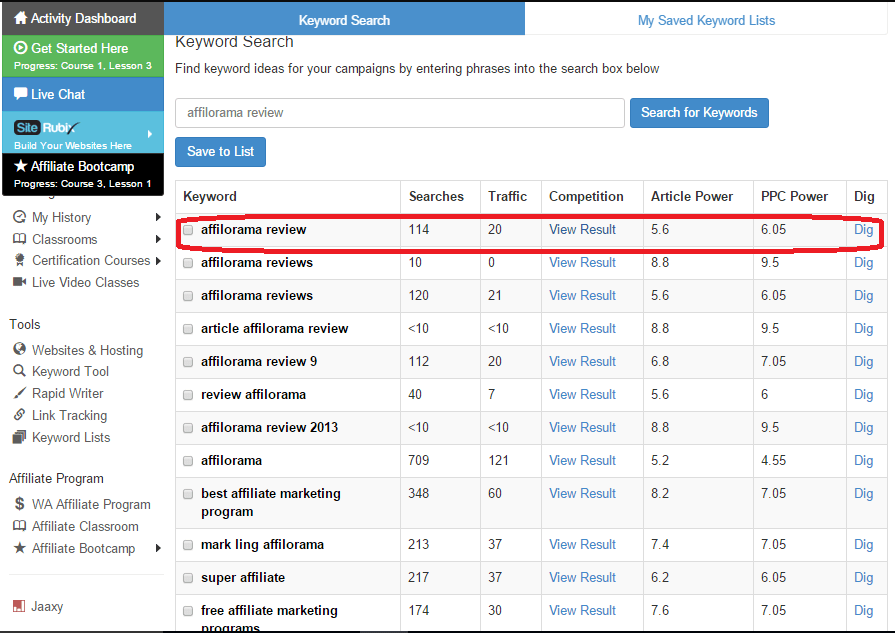Click the Searches column header
Screen dimensions: 895x633
point(436,196)
